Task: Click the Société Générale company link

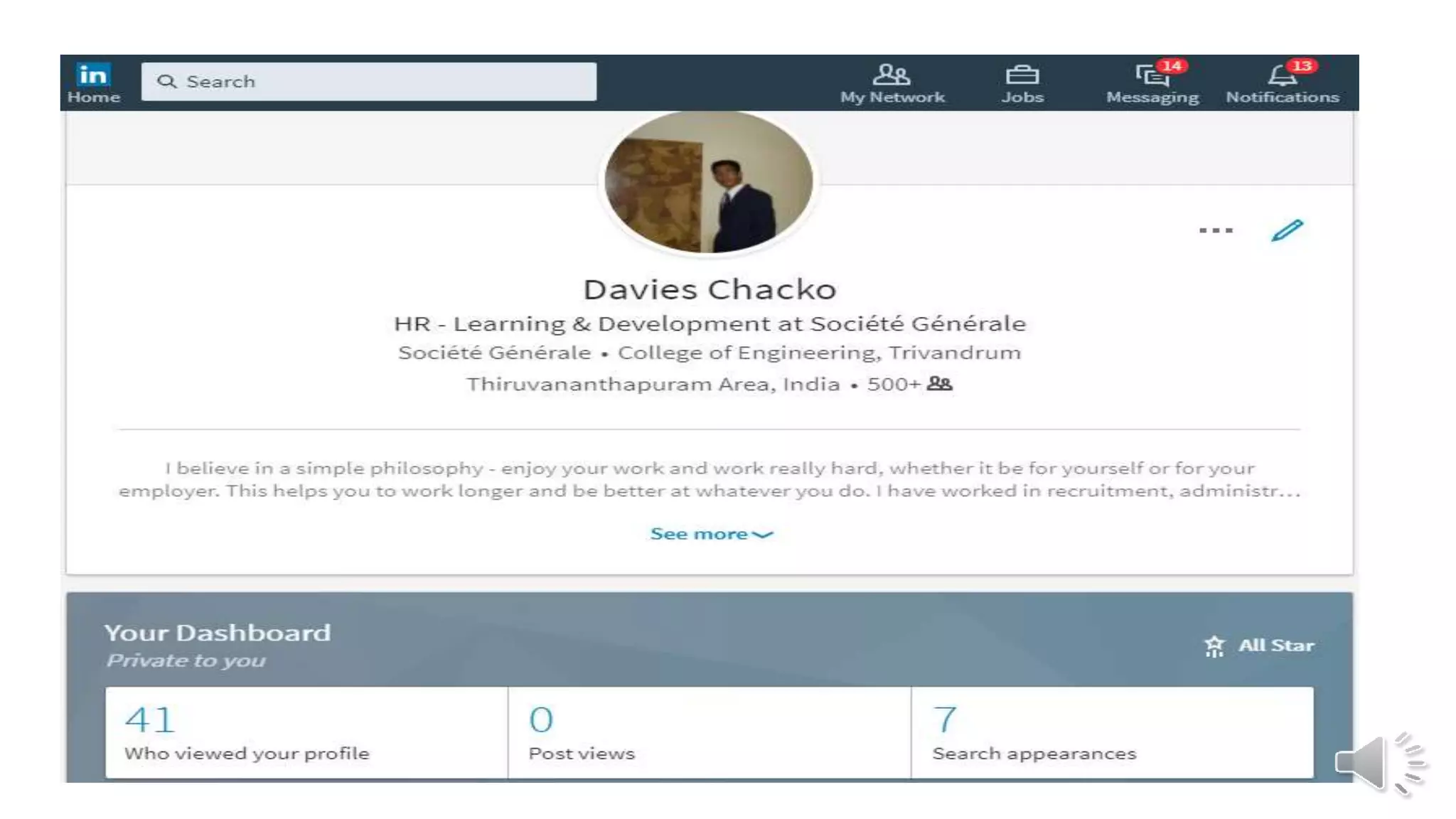Action: click(494, 353)
